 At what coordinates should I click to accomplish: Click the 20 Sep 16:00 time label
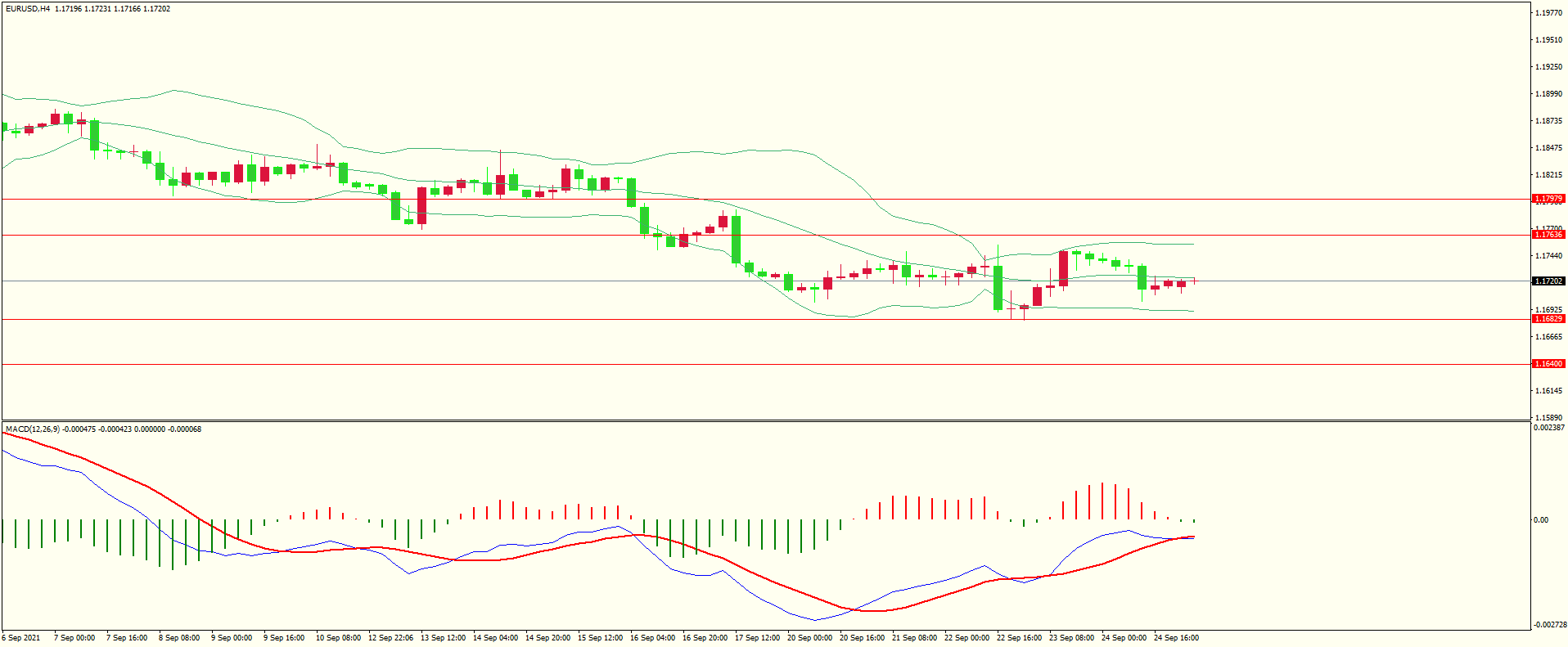click(x=862, y=638)
